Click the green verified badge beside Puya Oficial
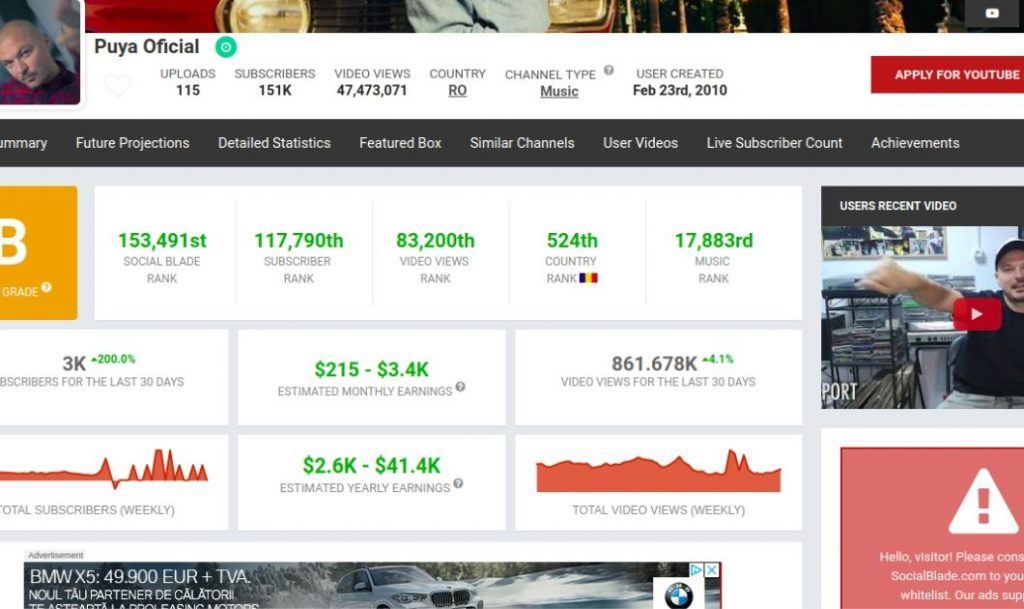The width and height of the screenshot is (1024, 609). [x=226, y=47]
